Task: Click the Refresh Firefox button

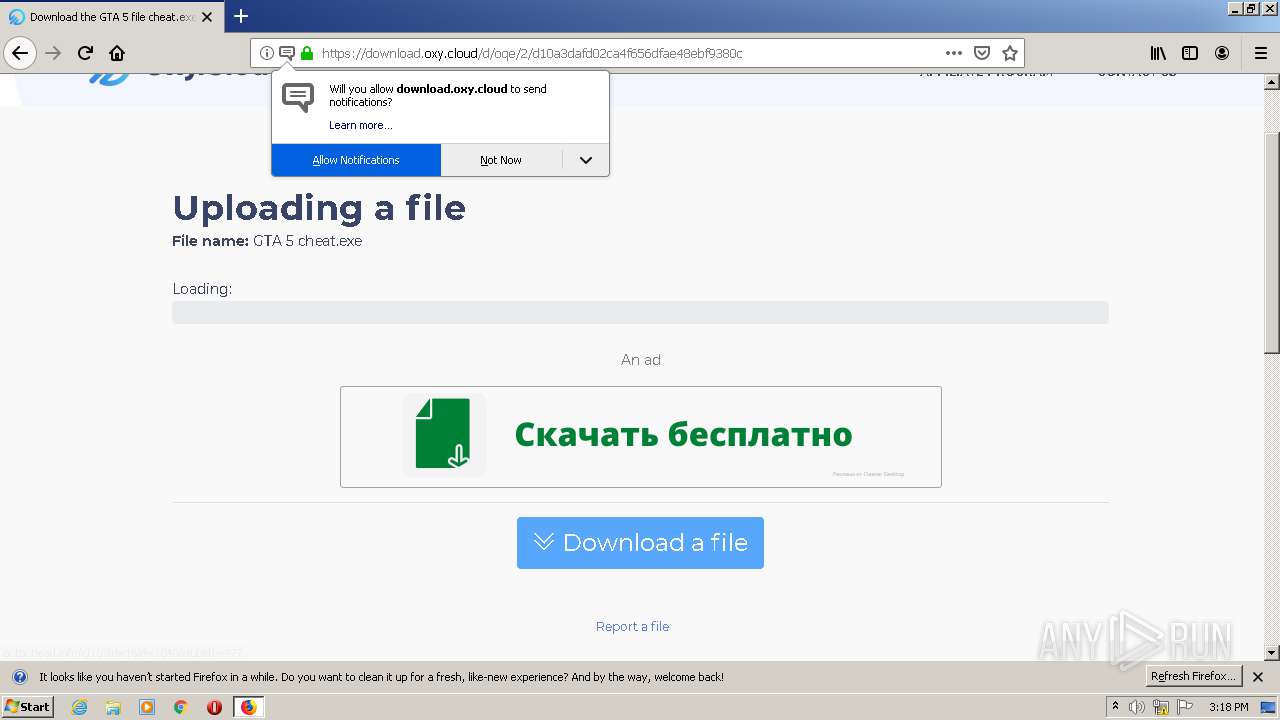Action: tap(1193, 677)
